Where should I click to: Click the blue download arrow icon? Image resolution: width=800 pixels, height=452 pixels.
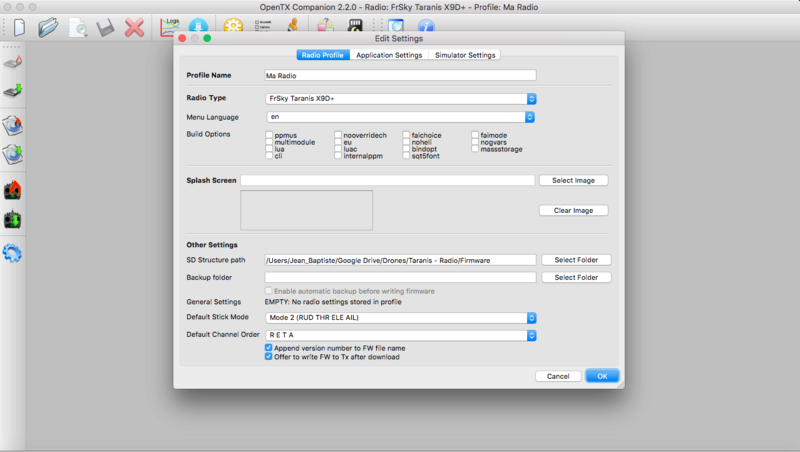pos(198,26)
